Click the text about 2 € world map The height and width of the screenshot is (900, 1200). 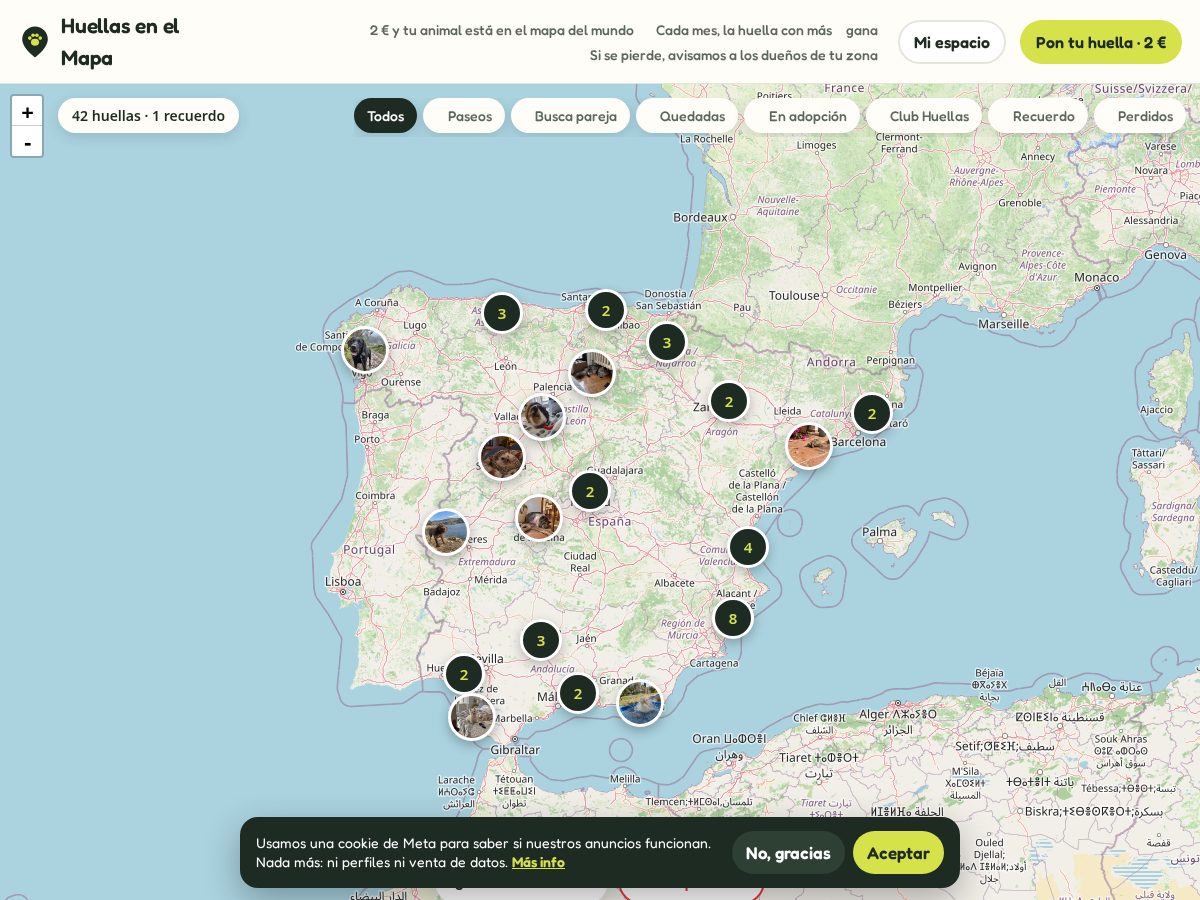coord(502,30)
